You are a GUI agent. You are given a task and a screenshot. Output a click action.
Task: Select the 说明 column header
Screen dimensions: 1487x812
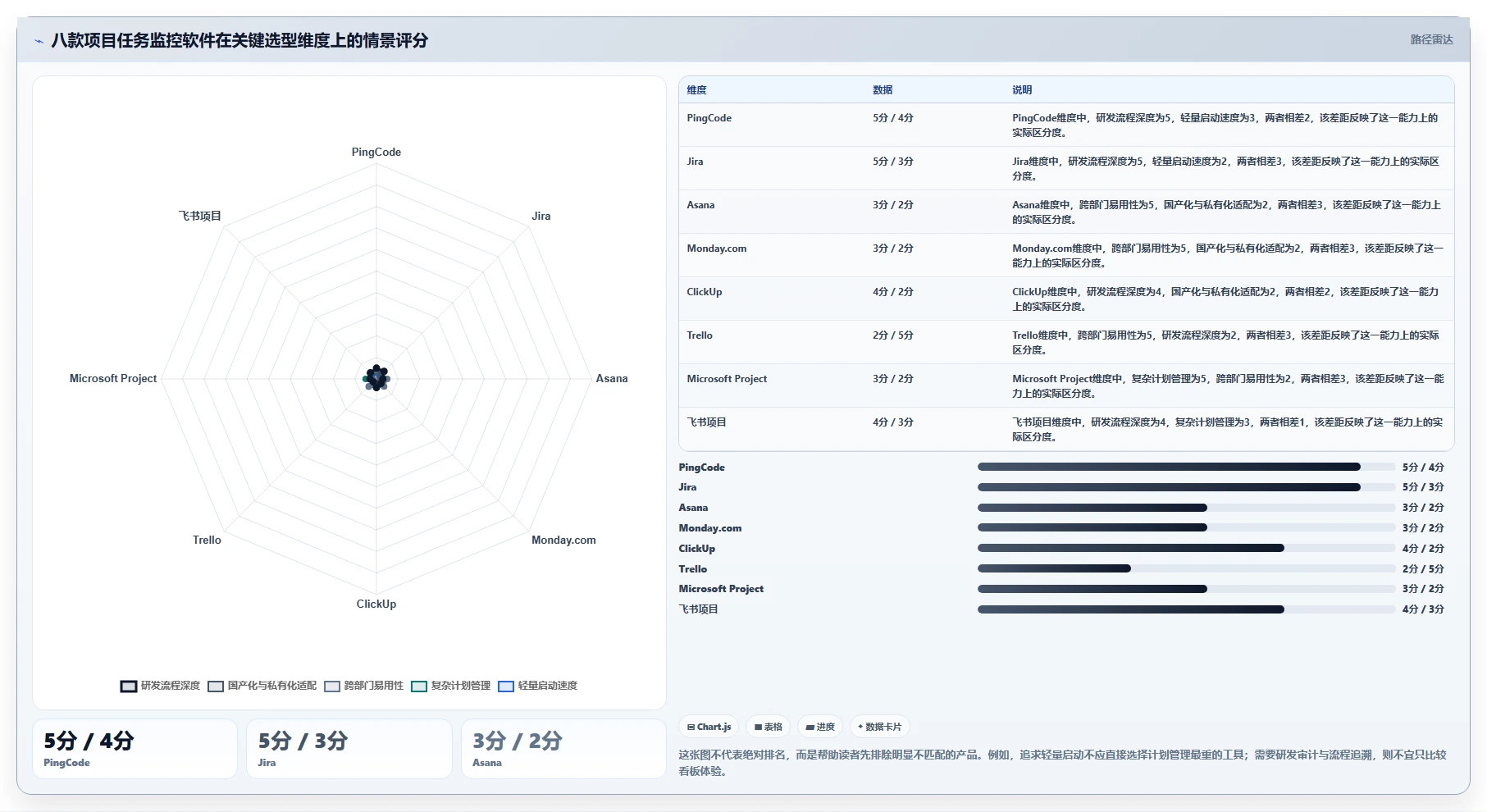(x=1022, y=90)
